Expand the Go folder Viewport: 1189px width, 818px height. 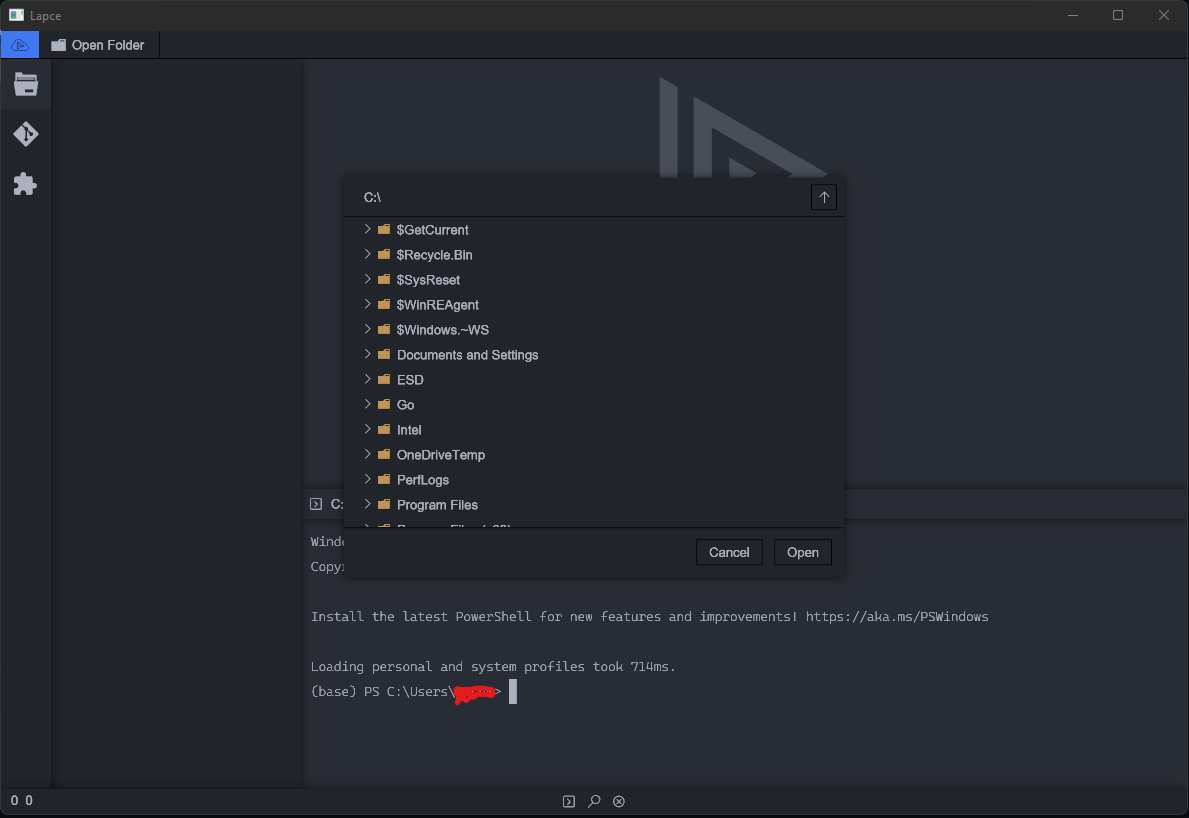click(x=368, y=404)
